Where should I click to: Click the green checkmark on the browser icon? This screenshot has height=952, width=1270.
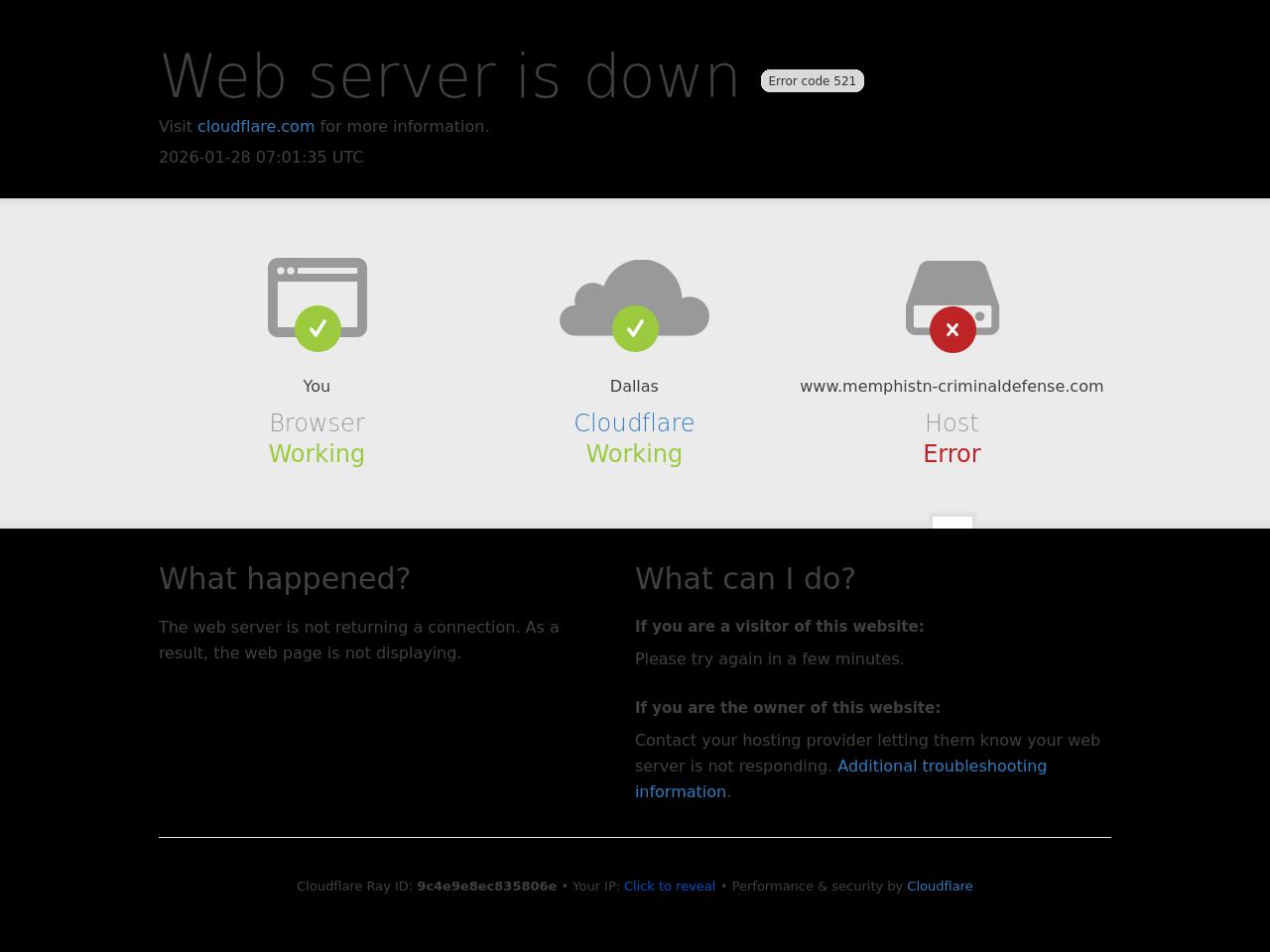click(317, 328)
